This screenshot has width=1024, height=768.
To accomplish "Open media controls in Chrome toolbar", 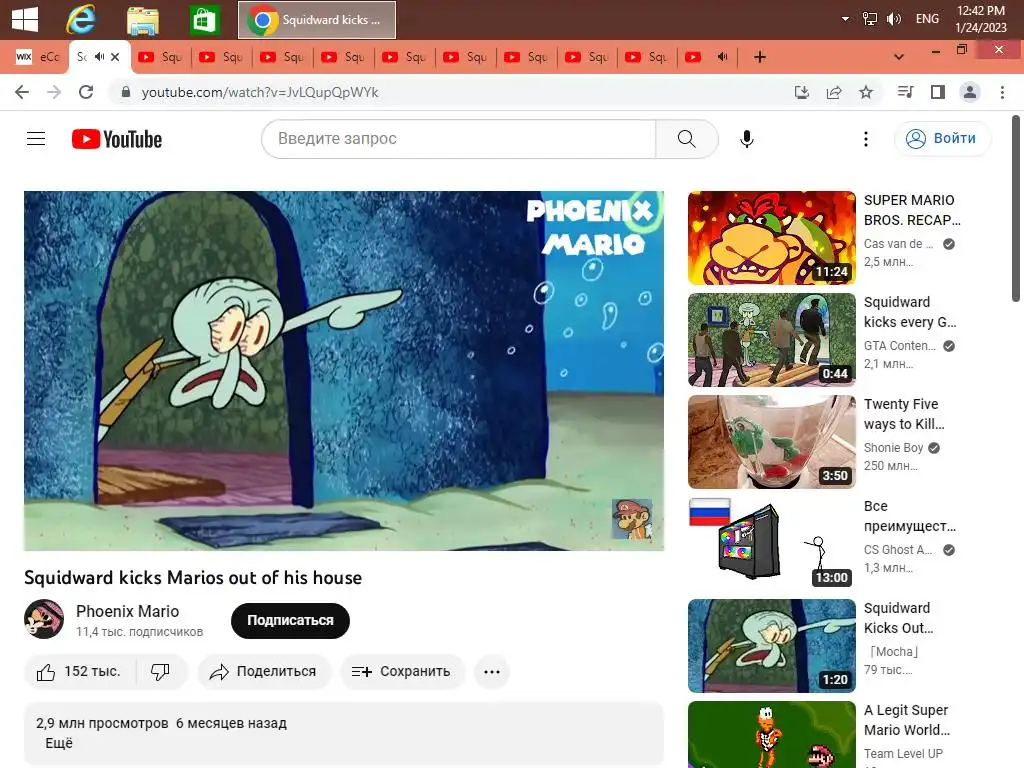I will [905, 92].
